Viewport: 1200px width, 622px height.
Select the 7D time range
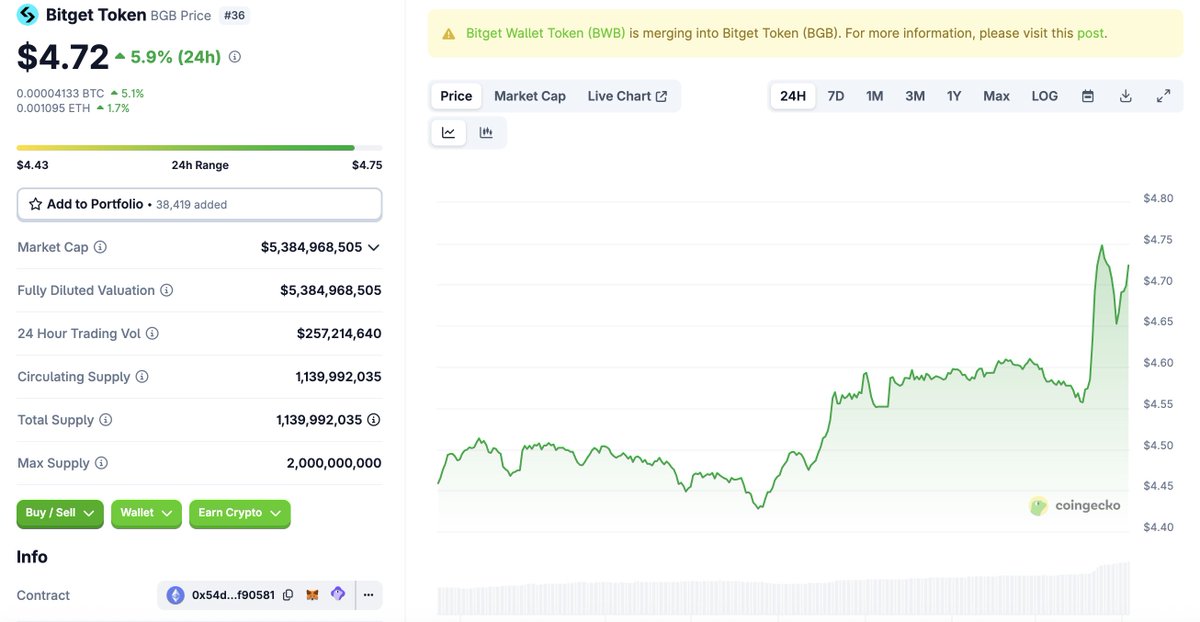click(x=836, y=96)
